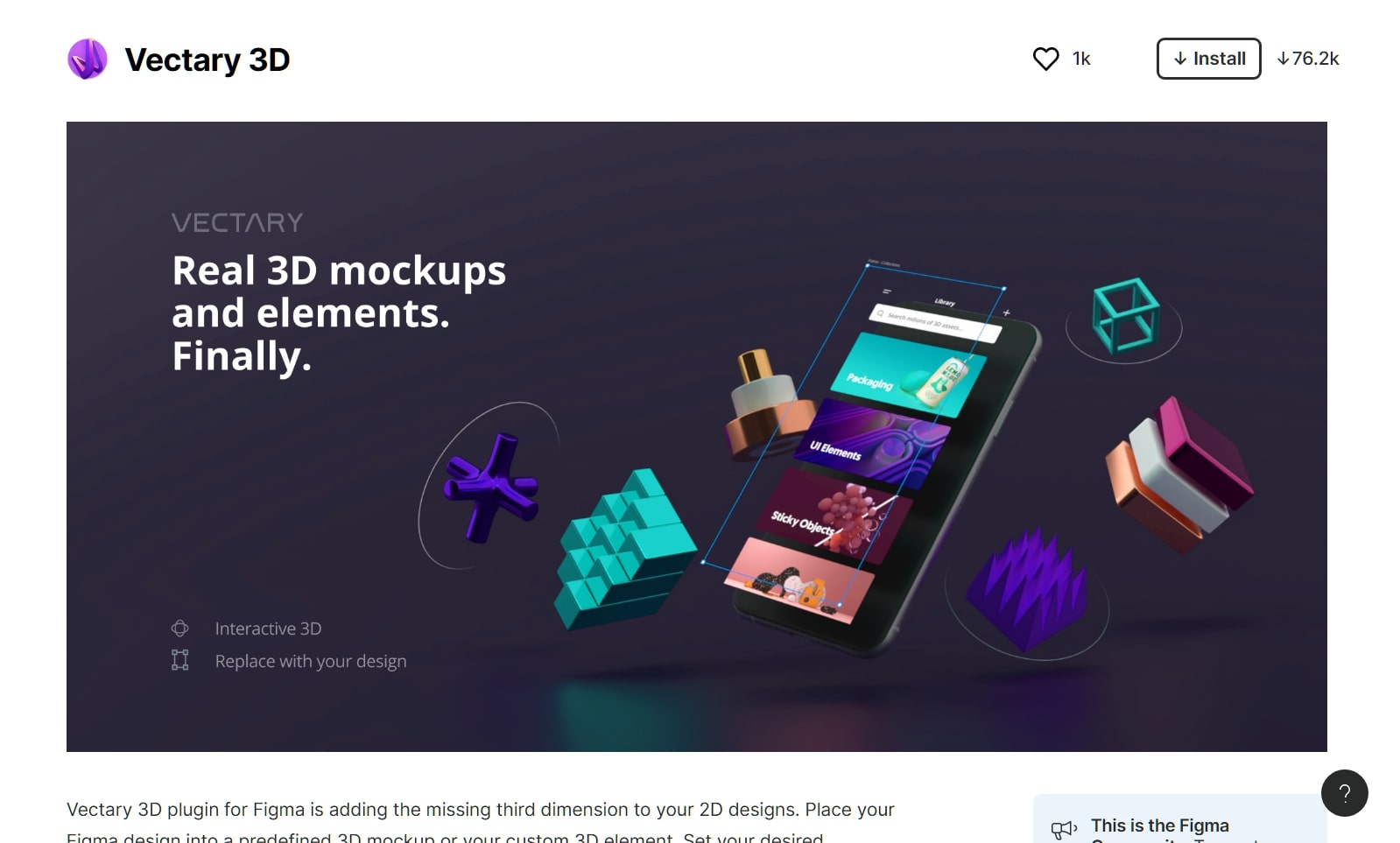
Task: Open the Vectary 3D title heading
Action: [x=208, y=60]
